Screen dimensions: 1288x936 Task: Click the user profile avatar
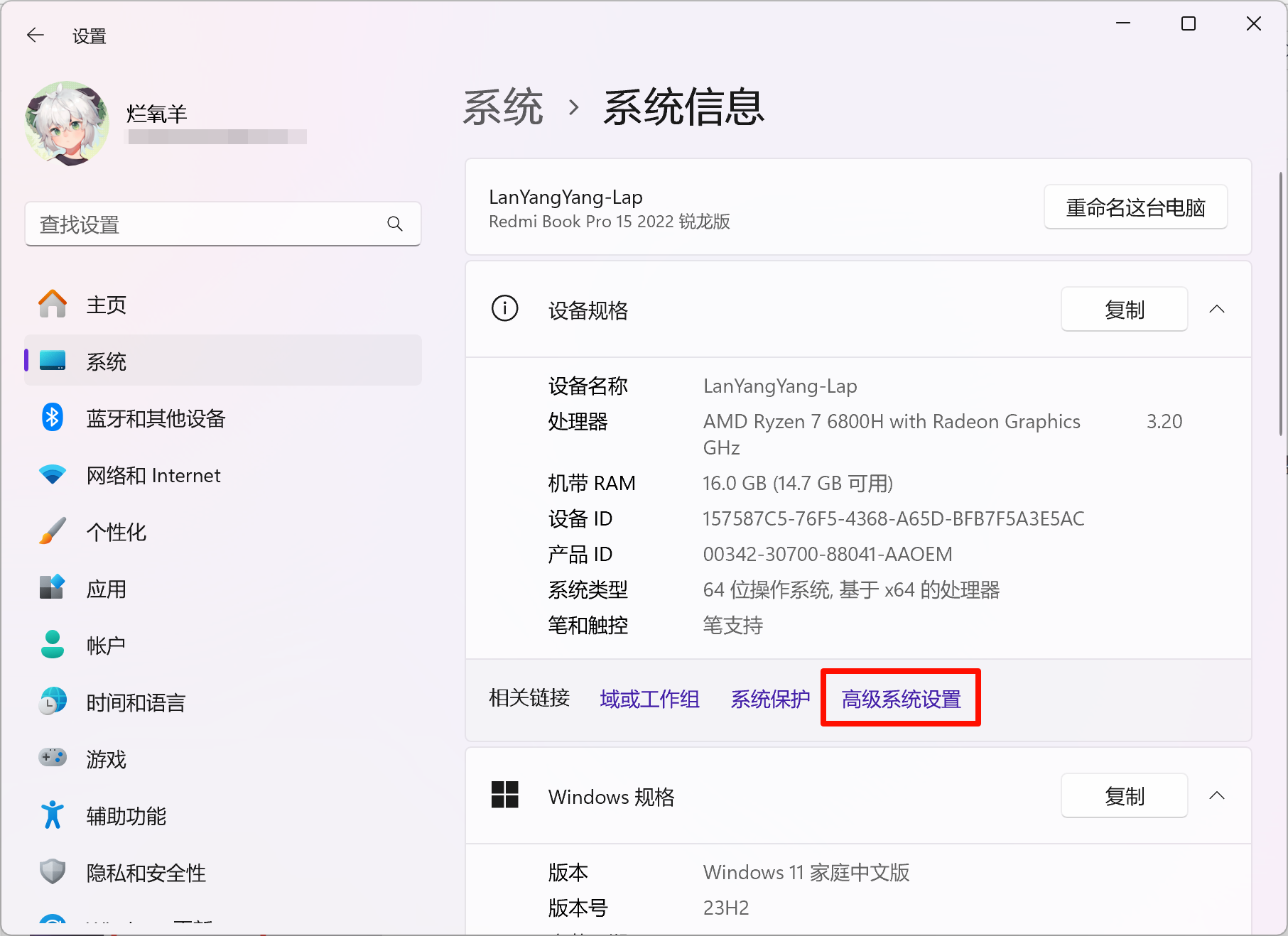(x=67, y=123)
